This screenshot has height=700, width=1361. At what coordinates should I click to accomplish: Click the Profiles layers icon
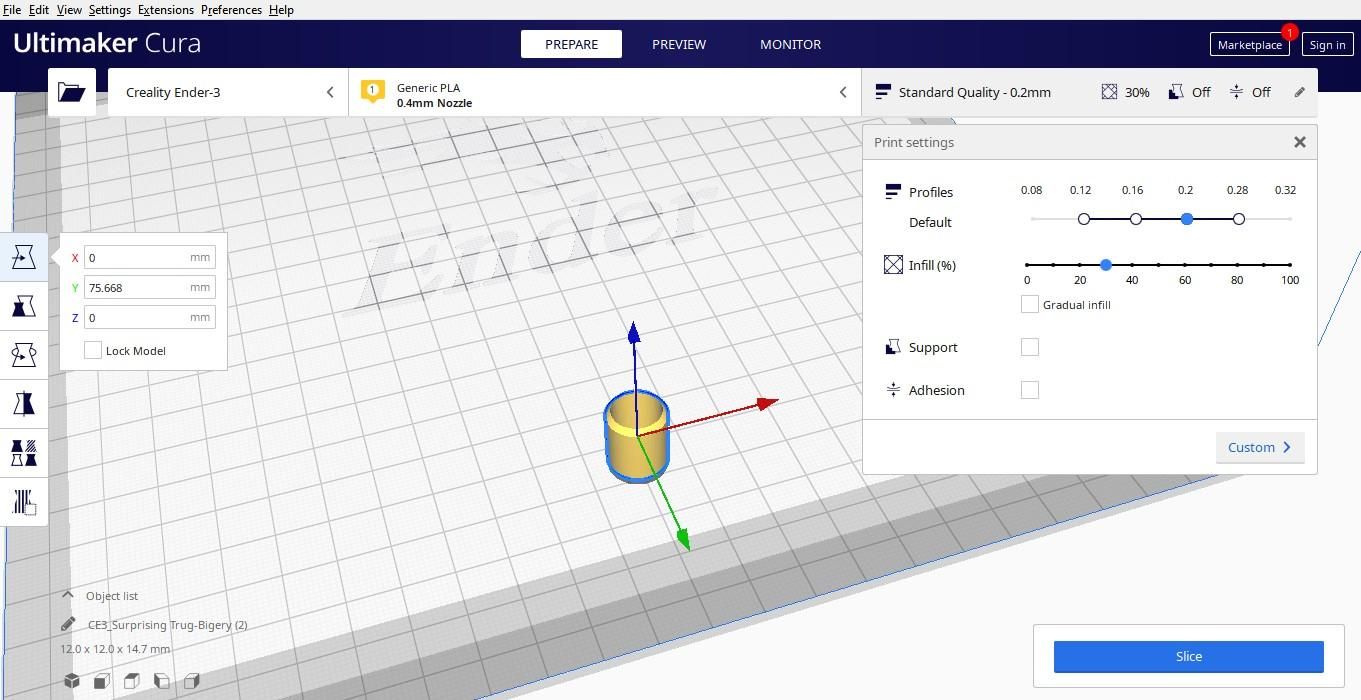[893, 192]
